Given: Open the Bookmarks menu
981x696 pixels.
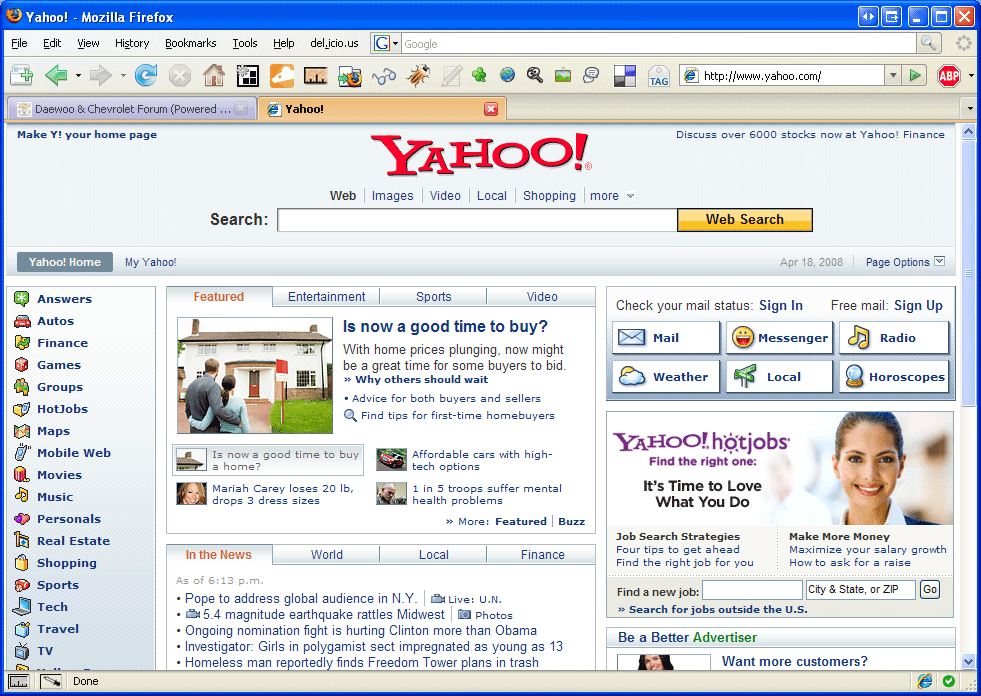Looking at the screenshot, I should tap(190, 43).
